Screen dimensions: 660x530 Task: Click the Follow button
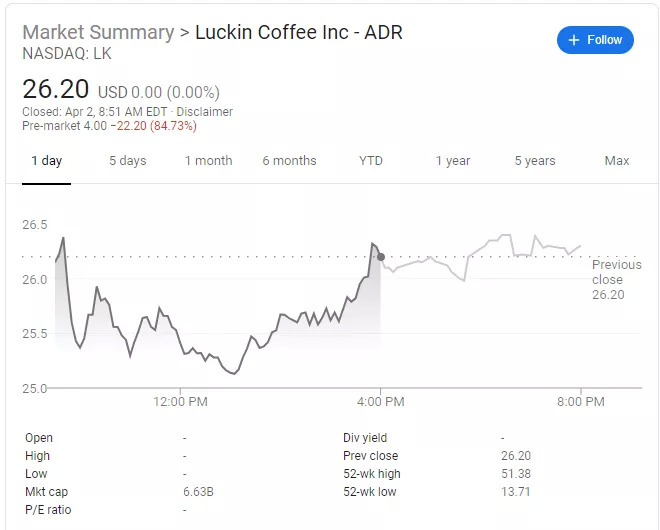click(x=595, y=40)
